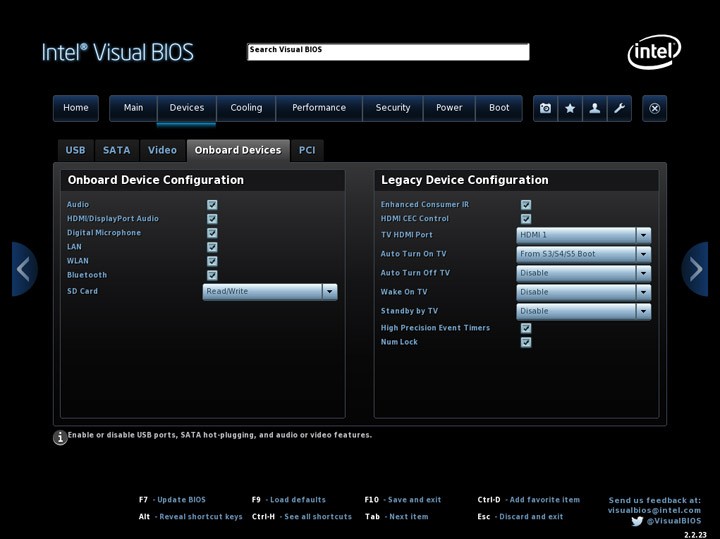Click the Intel Visual BIOS title
This screenshot has width=720, height=539.
click(118, 52)
